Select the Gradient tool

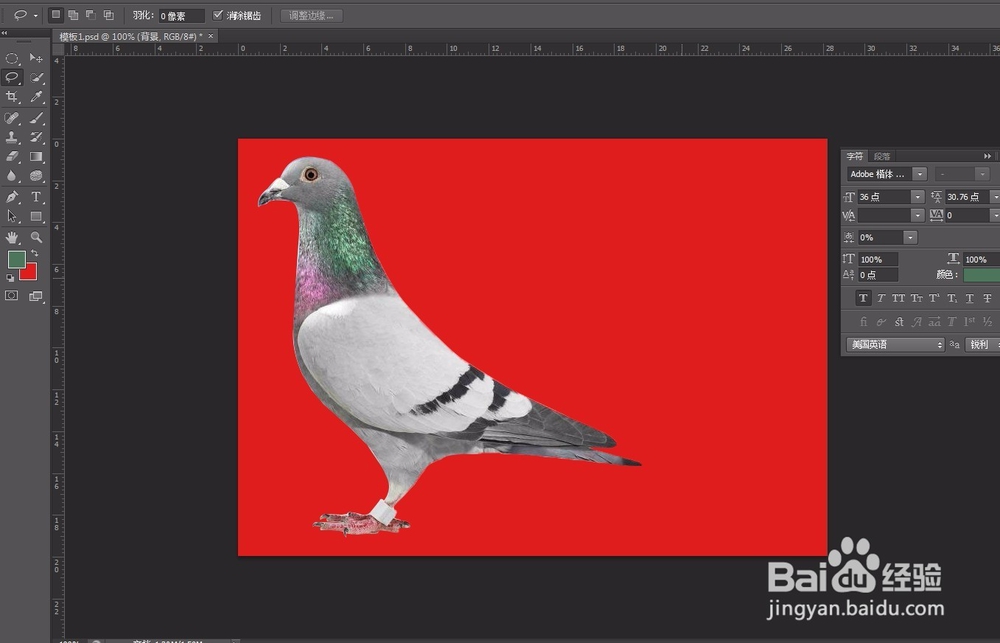[x=36, y=156]
